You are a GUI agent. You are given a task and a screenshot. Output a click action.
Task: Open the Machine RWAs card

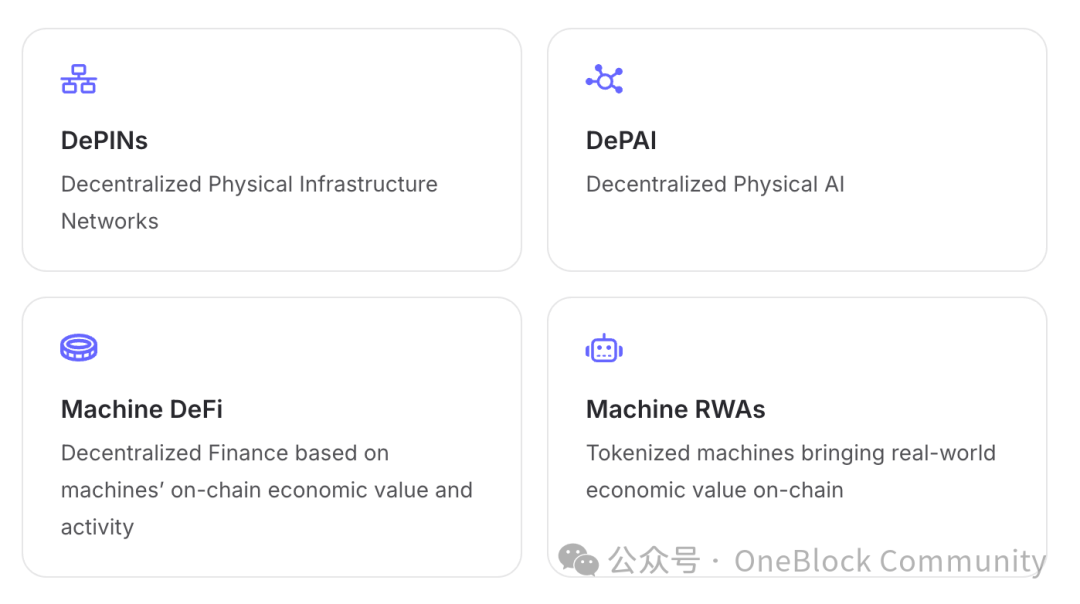point(797,437)
